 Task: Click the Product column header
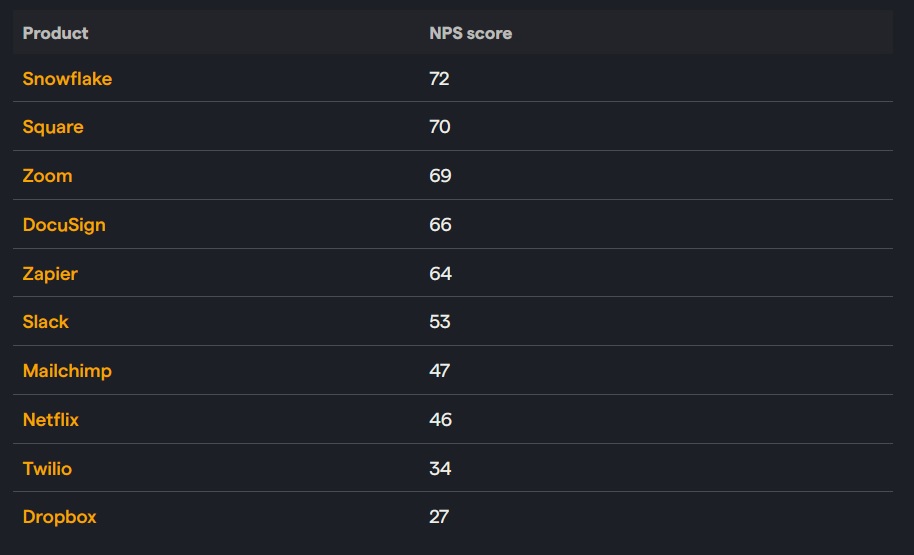[x=56, y=33]
